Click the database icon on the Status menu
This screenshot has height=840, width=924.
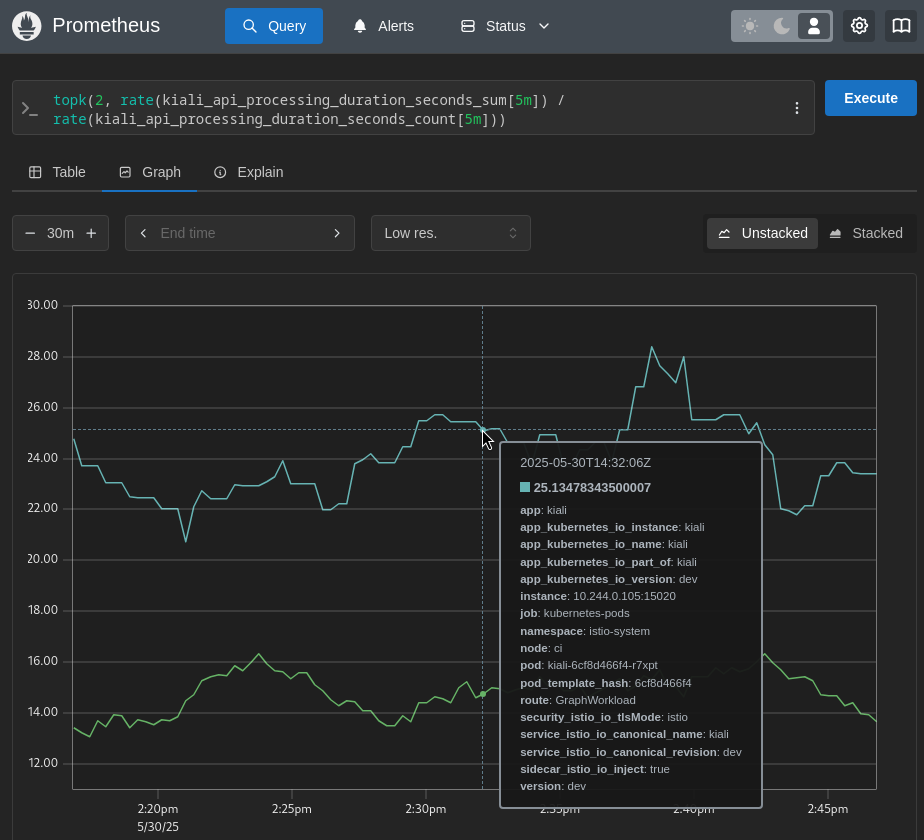(x=468, y=25)
